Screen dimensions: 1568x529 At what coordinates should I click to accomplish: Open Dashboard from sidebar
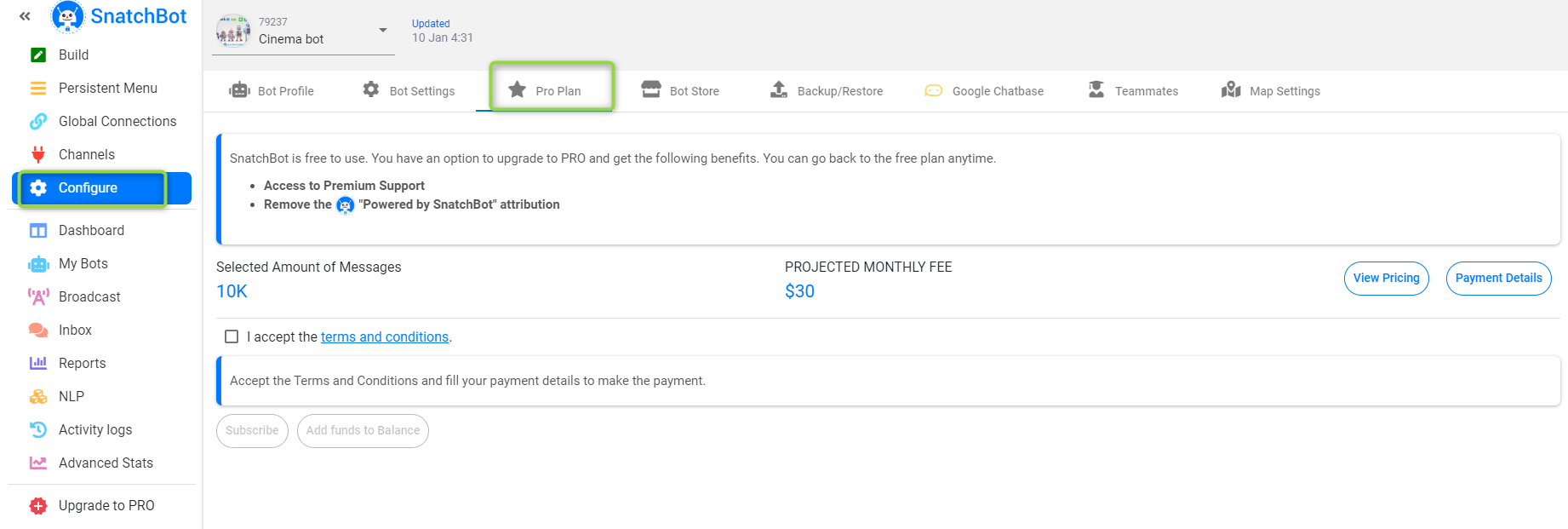[x=102, y=230]
